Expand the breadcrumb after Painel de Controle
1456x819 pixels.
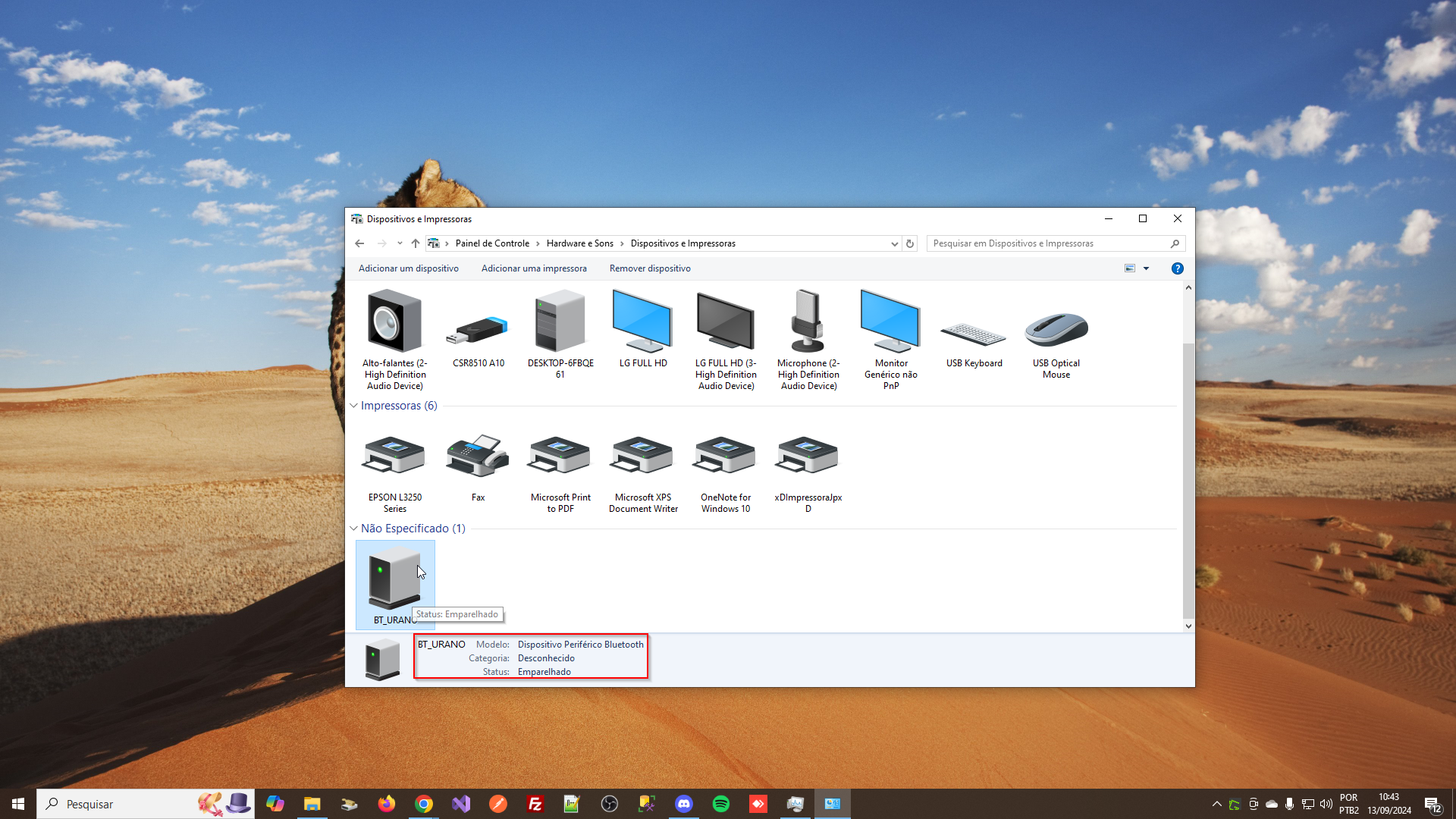pyautogui.click(x=538, y=243)
